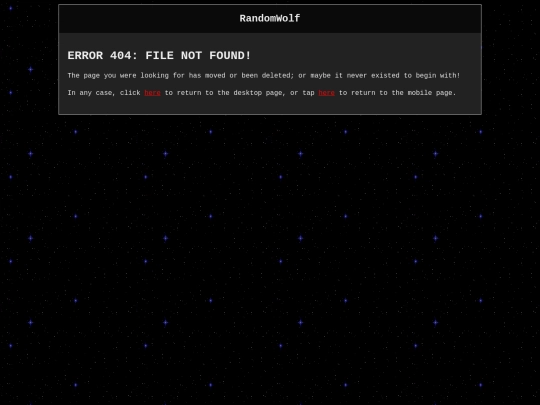Click the 'here' link for mobile page
The width and height of the screenshot is (540, 405).
326,93
